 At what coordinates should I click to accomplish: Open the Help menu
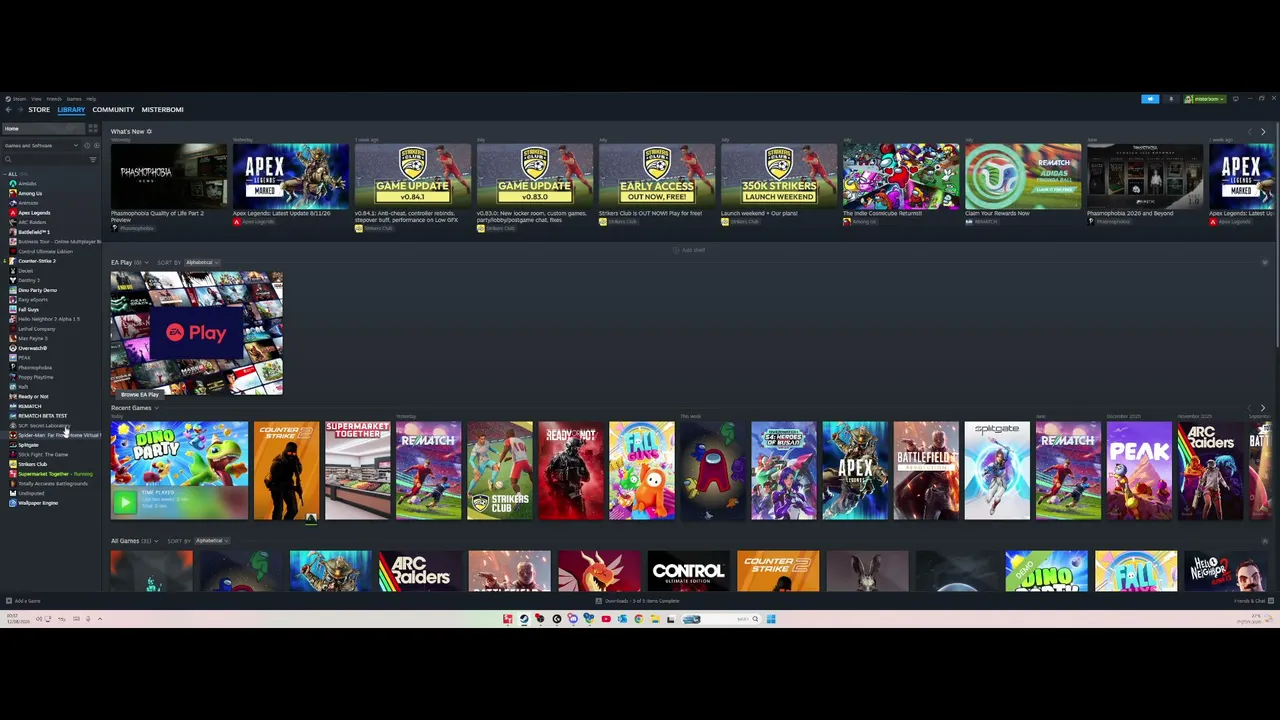point(91,99)
